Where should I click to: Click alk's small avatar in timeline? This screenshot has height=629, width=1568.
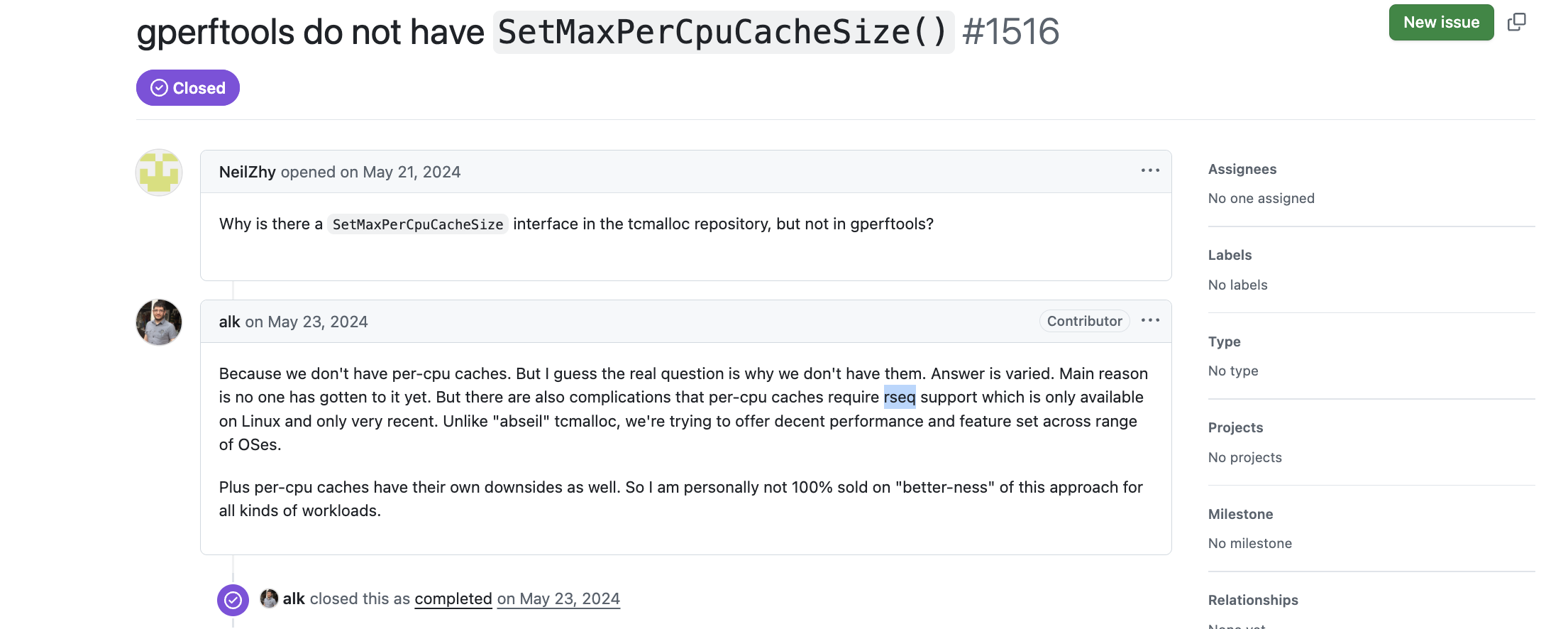point(269,598)
